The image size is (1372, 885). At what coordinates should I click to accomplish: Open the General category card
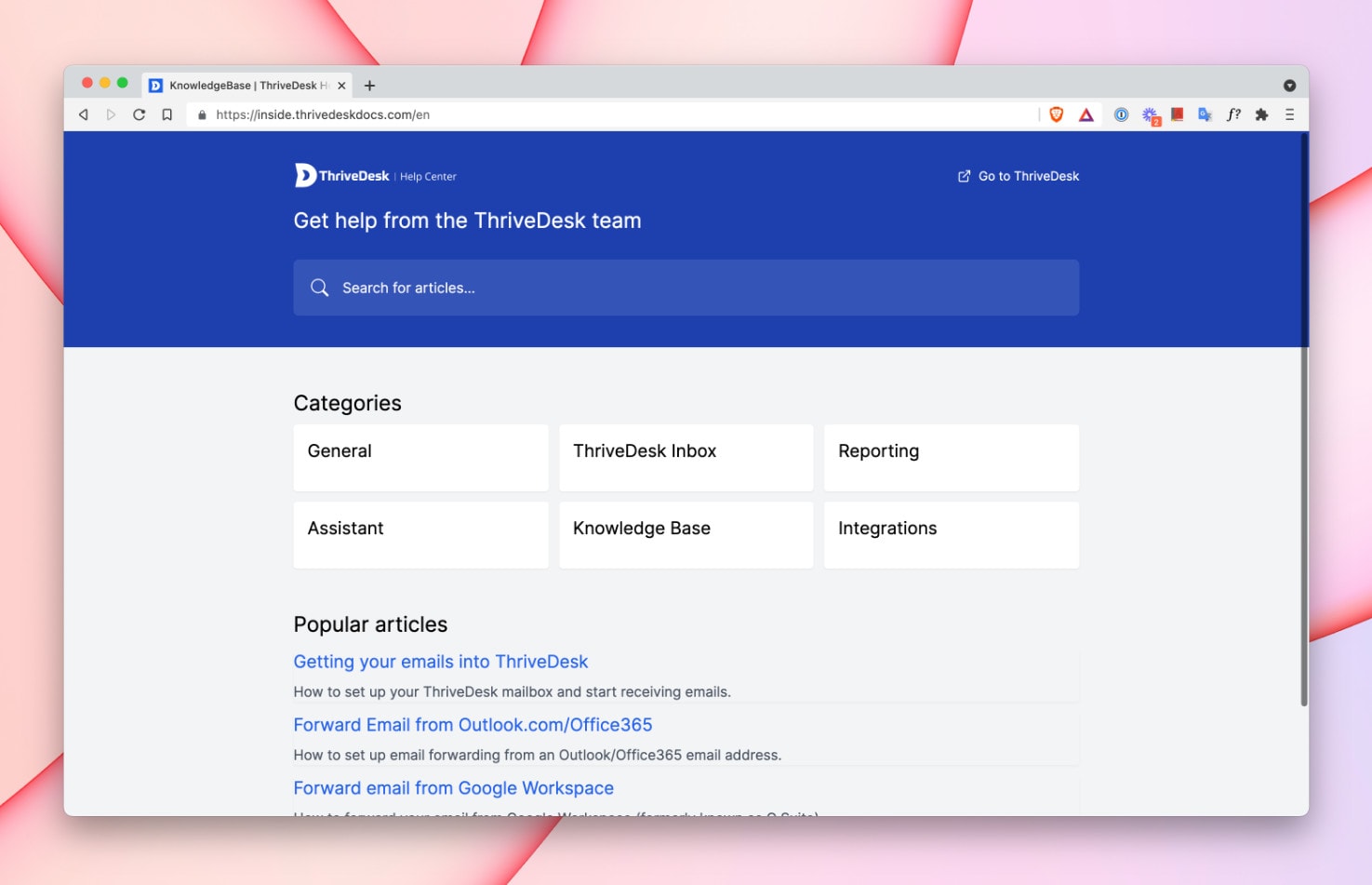point(420,458)
